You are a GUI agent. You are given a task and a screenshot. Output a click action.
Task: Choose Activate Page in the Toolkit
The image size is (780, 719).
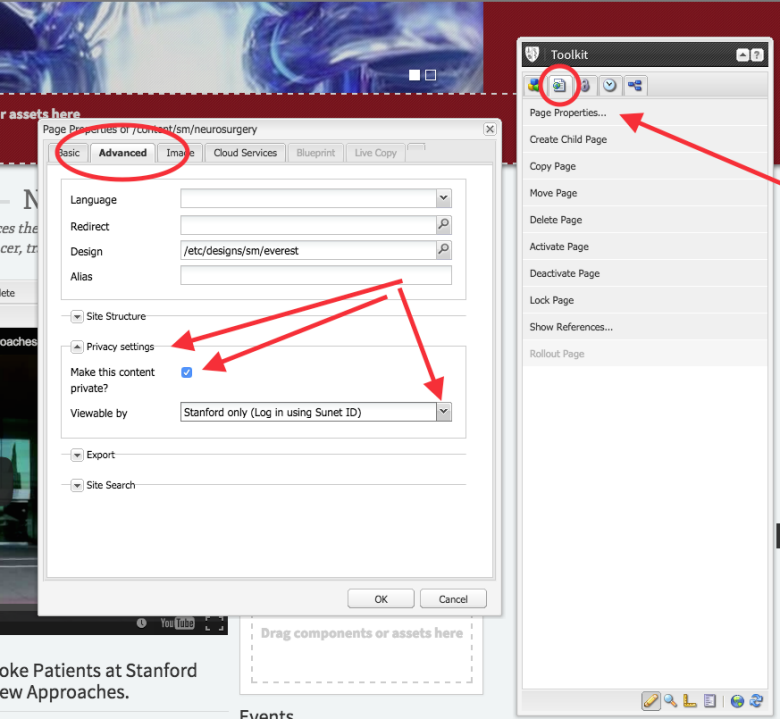[559, 247]
